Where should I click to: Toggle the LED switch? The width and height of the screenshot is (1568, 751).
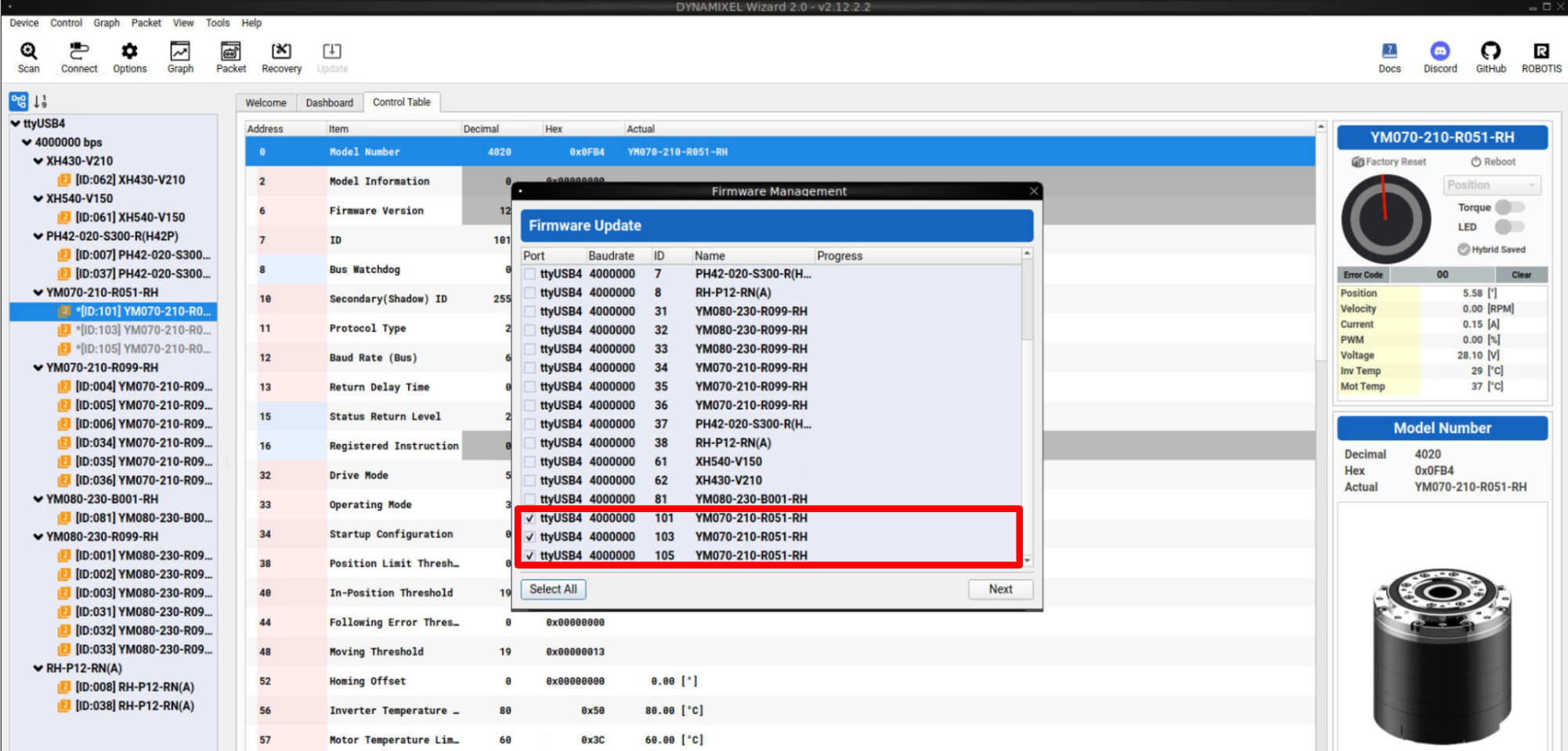coord(1509,227)
